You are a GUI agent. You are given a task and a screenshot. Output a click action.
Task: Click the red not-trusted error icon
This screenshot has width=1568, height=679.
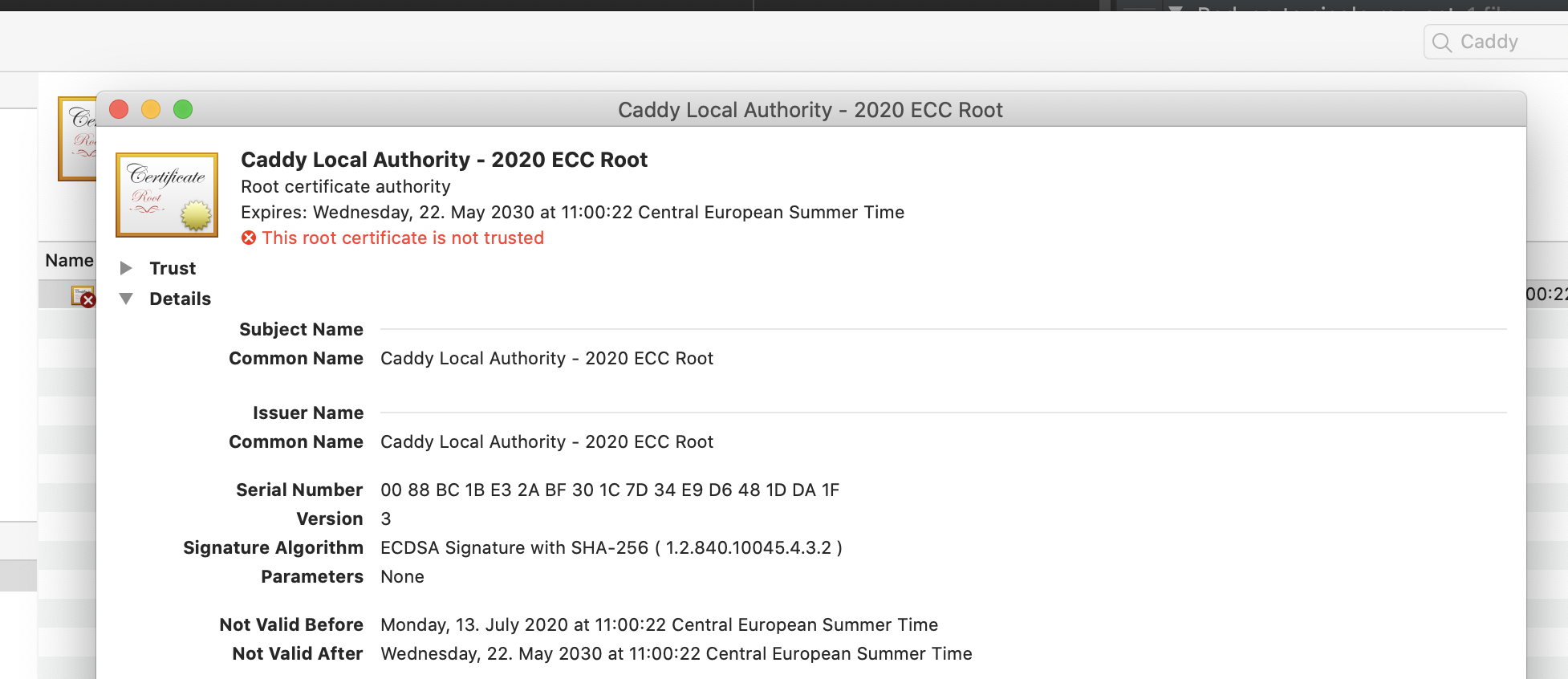coord(249,238)
